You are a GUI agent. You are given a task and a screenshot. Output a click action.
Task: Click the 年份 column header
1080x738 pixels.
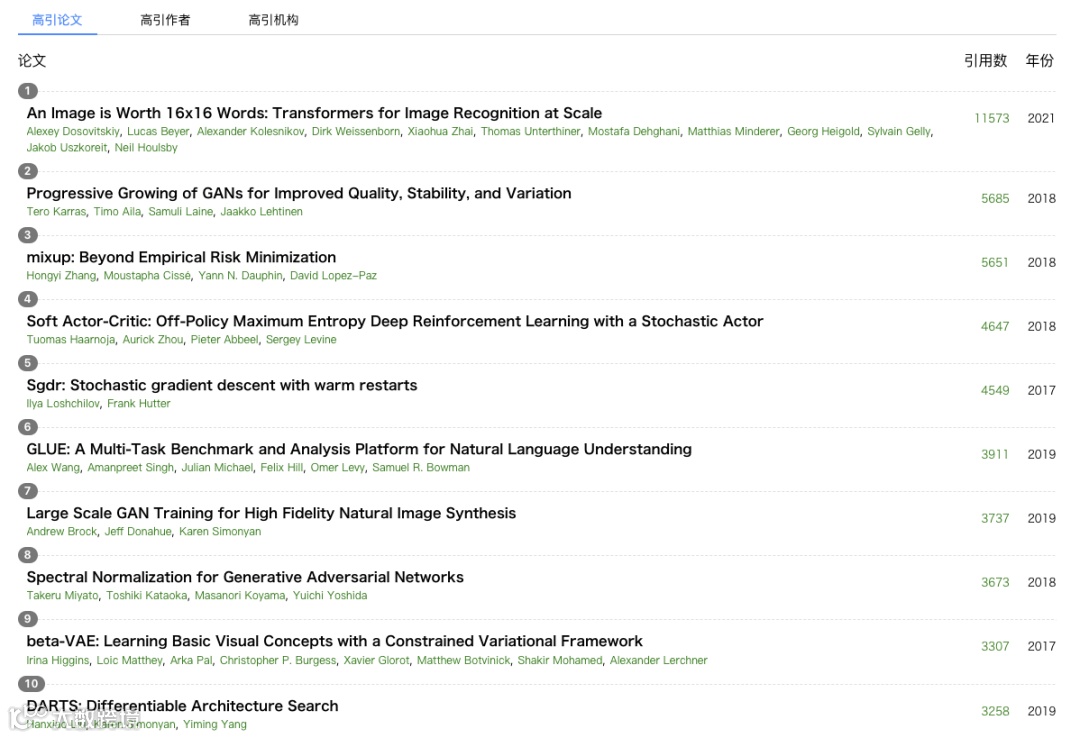coord(1039,61)
